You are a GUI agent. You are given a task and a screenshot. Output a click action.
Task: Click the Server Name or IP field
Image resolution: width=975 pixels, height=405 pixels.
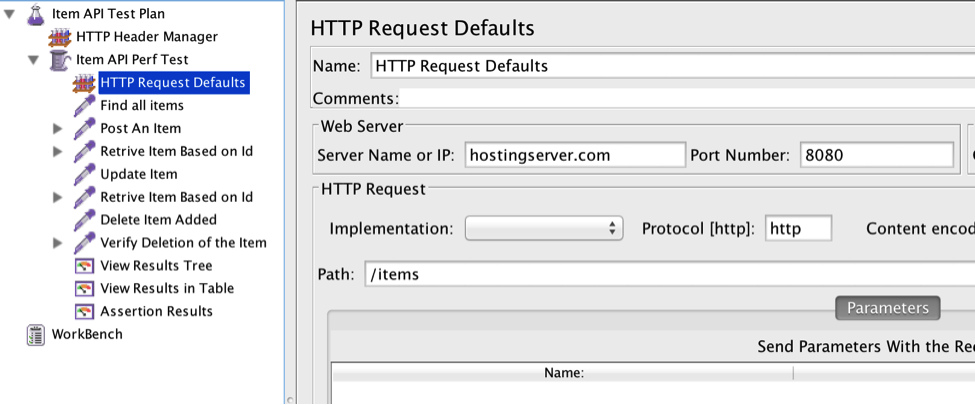[x=574, y=156]
